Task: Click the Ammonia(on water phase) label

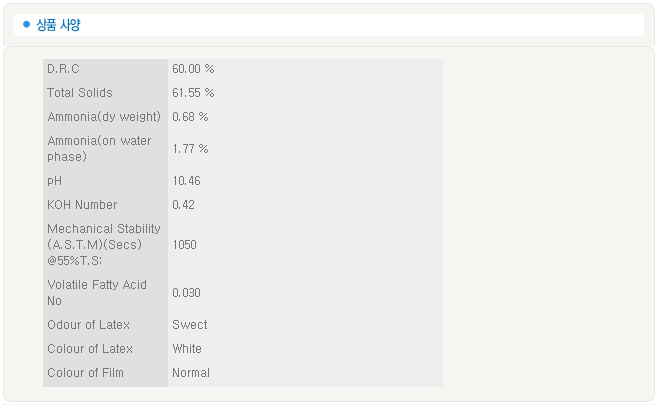Action: point(99,149)
